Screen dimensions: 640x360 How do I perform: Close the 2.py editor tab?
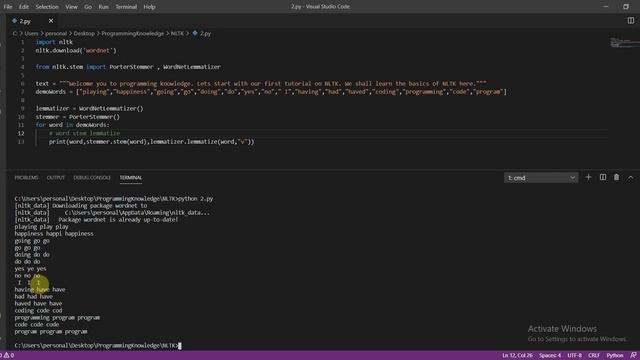[x=51, y=20]
